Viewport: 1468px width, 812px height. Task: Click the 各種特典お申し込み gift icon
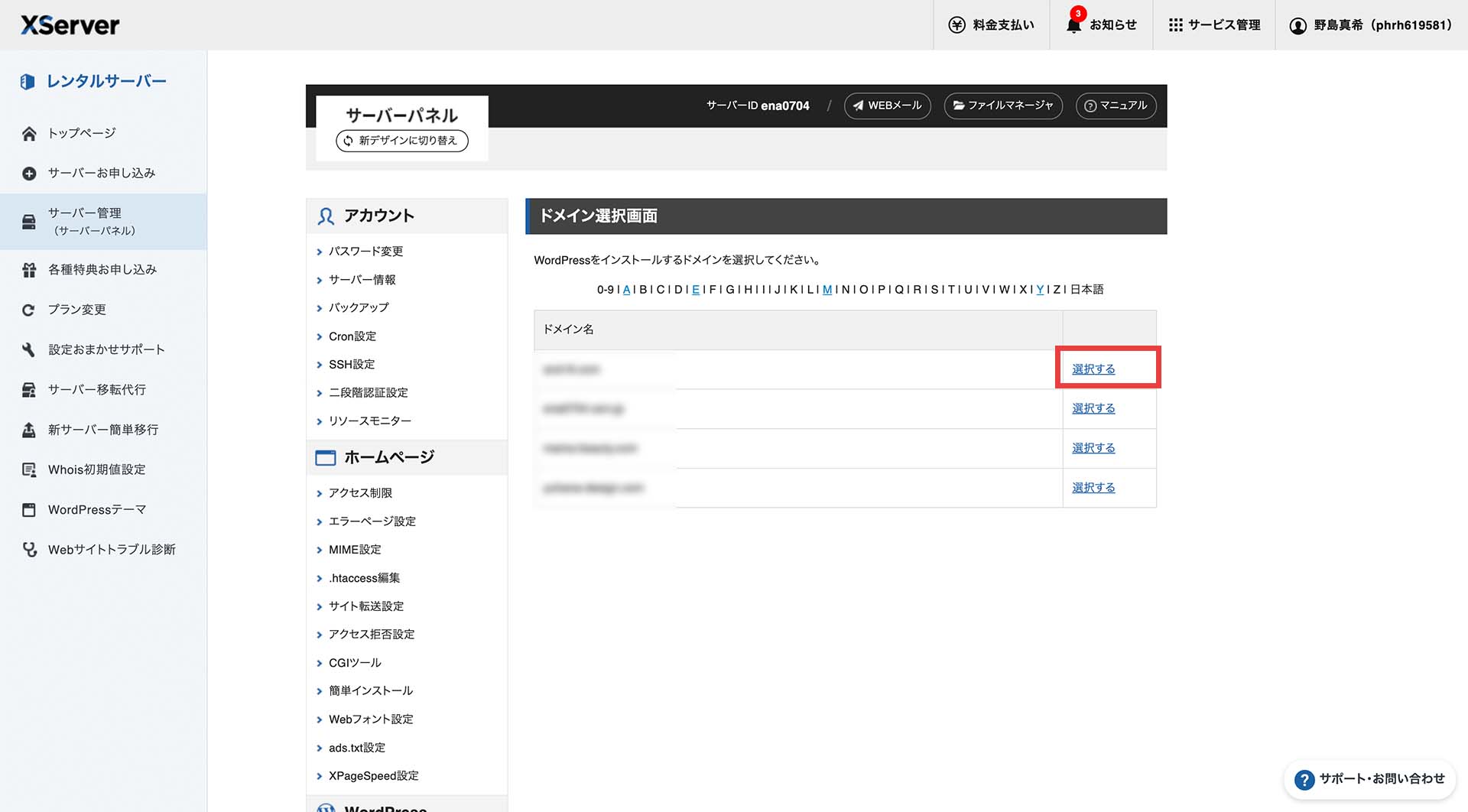(29, 270)
